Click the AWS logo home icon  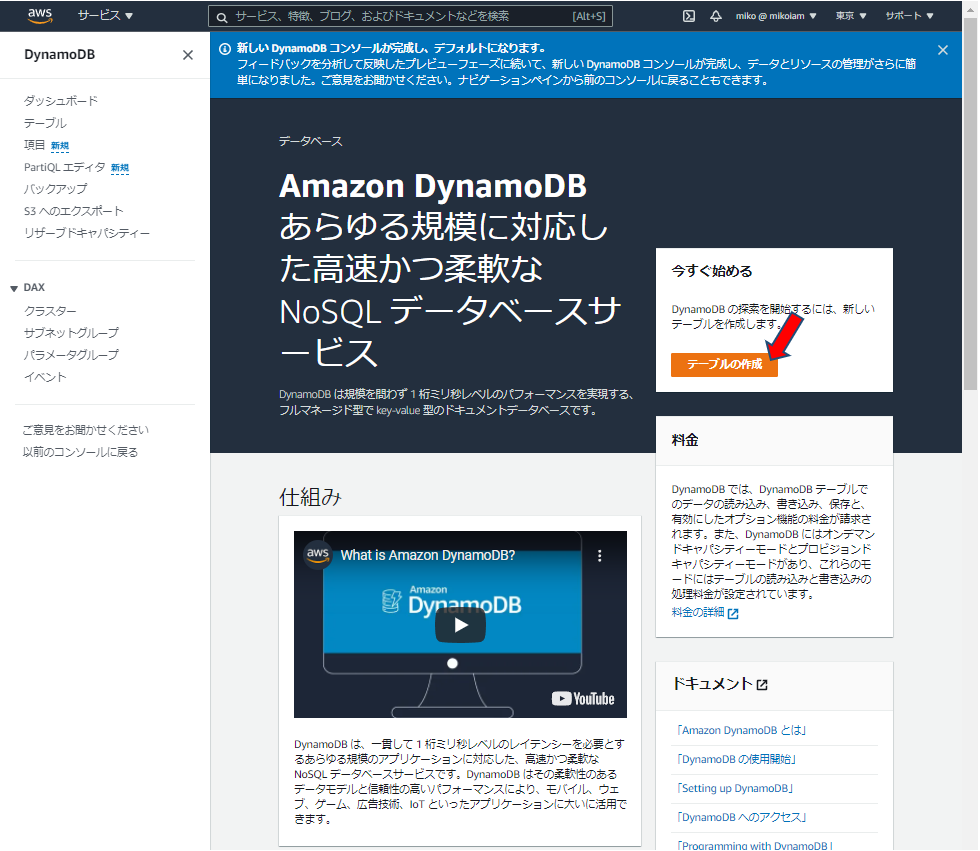[40, 16]
